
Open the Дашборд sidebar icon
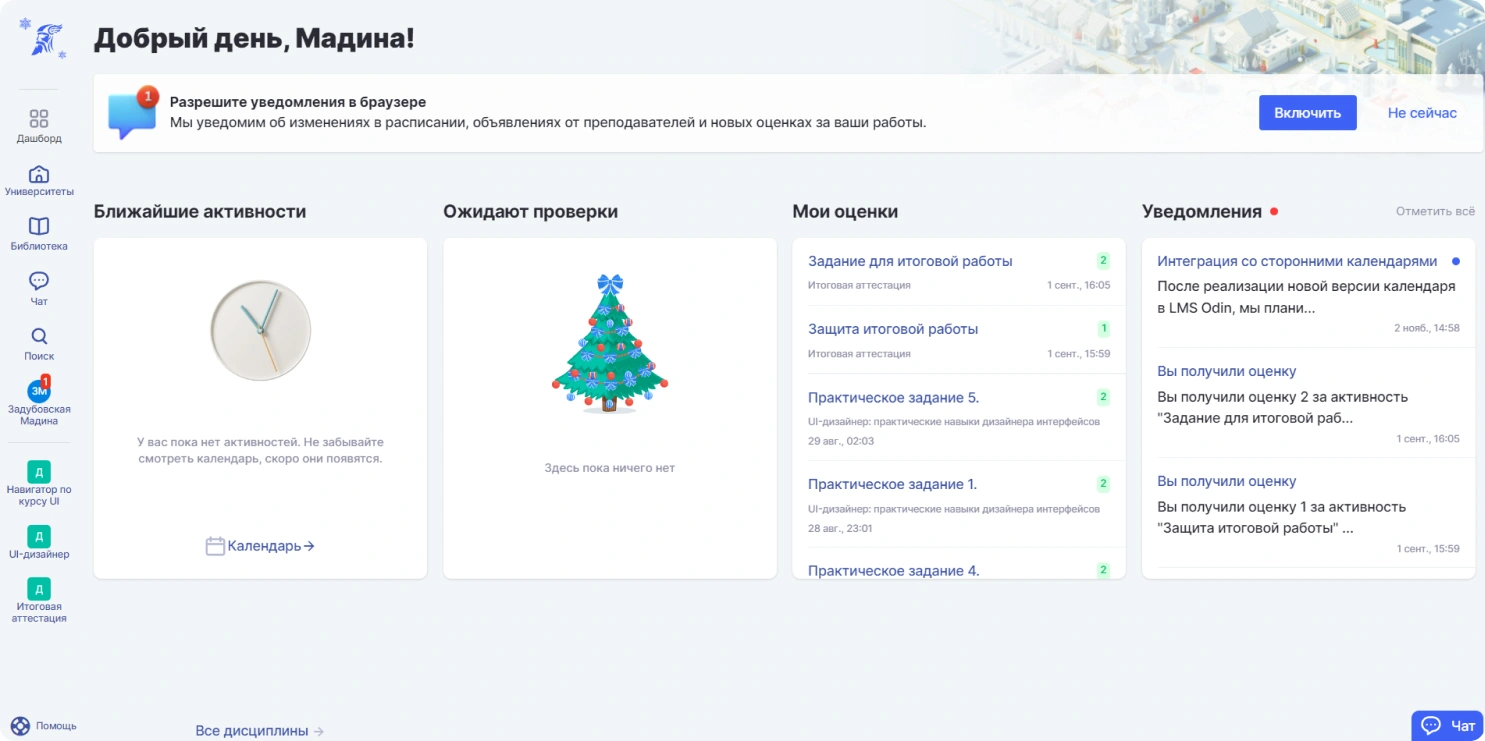[x=39, y=119]
